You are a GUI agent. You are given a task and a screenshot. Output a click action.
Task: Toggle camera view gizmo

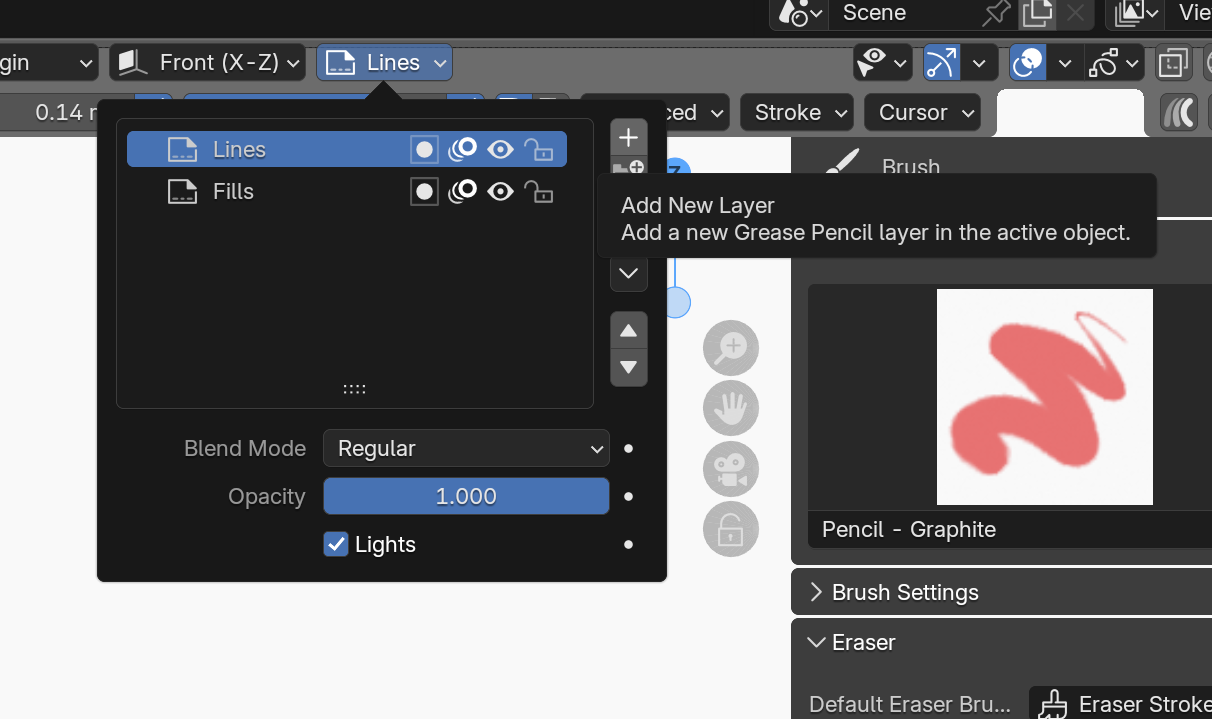click(x=731, y=469)
